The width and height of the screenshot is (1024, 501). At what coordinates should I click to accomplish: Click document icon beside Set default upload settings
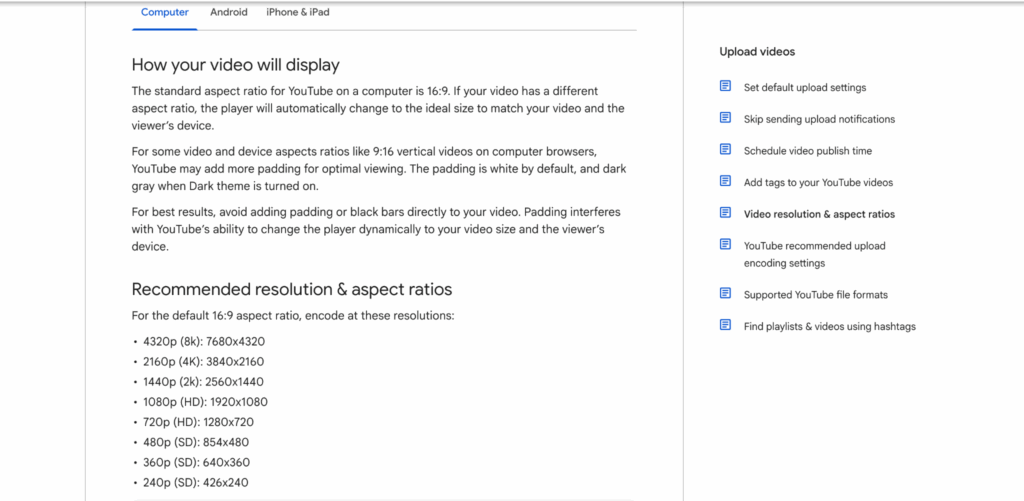[725, 86]
